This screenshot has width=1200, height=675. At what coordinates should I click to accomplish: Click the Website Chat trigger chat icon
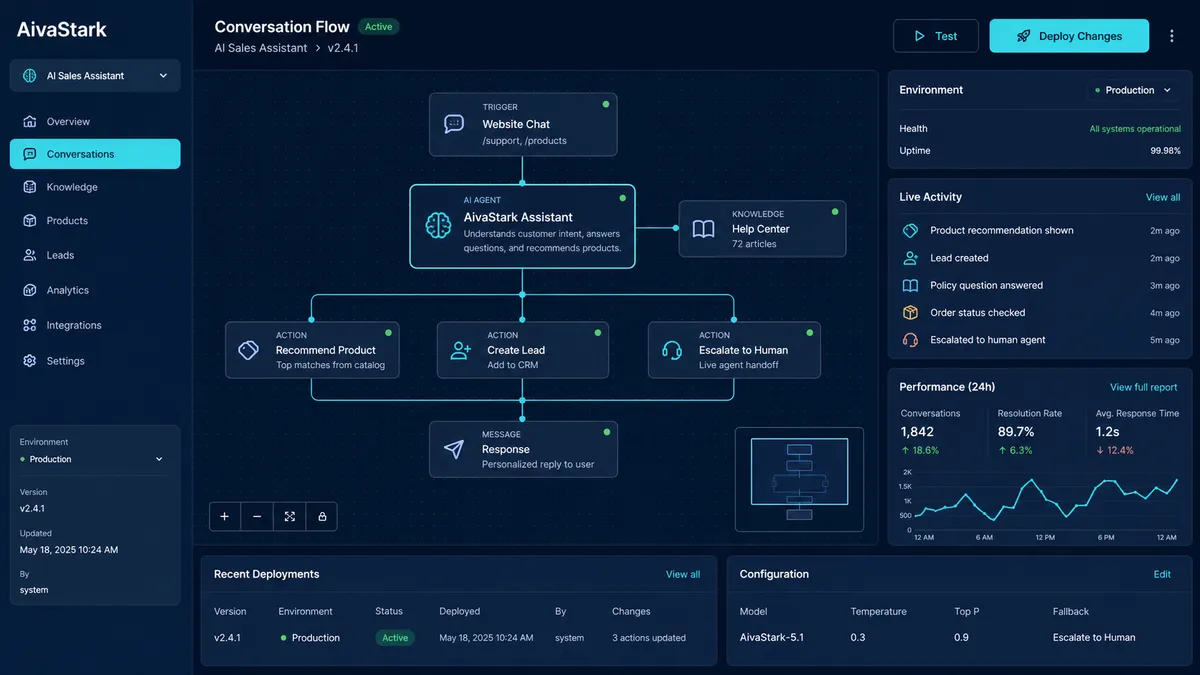454,124
